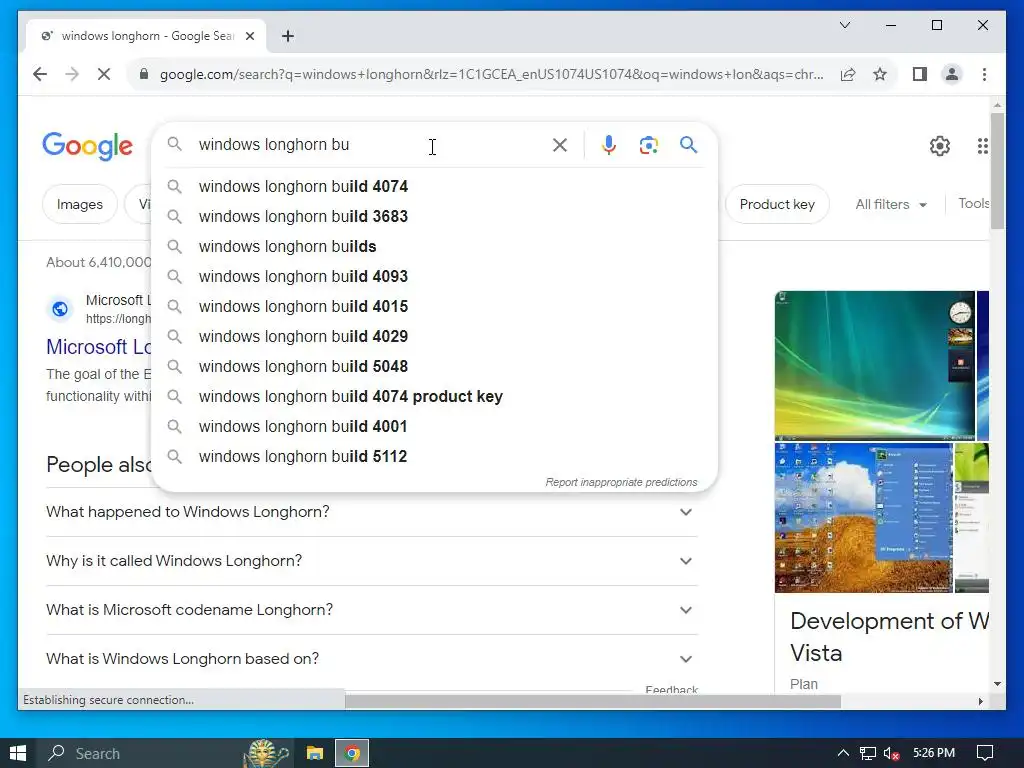
Task: Stop loading the page
Action: tap(104, 74)
